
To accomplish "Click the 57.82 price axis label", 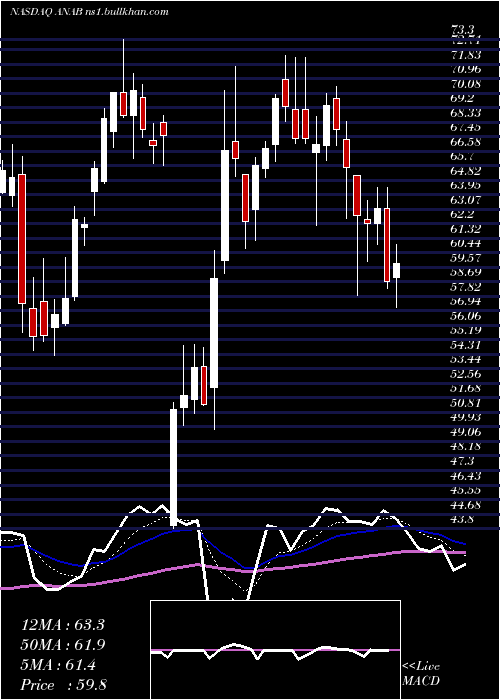I will 466,287.
